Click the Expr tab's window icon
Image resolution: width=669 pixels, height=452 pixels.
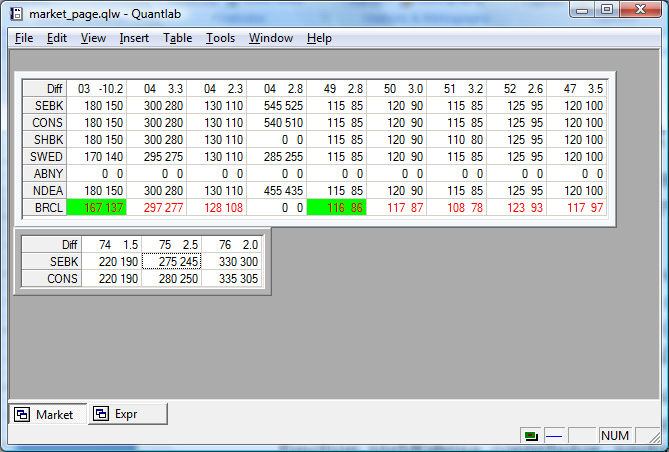click(x=101, y=414)
